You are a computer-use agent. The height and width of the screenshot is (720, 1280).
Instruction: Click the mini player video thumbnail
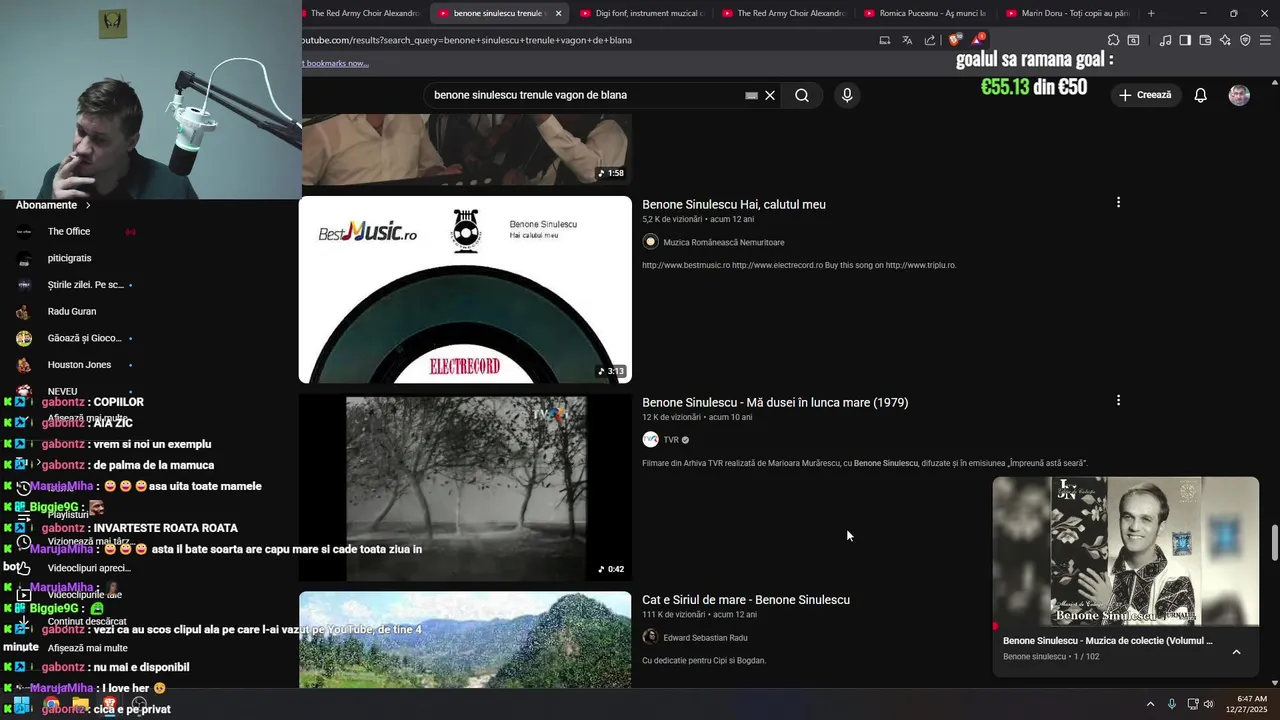tap(1126, 552)
